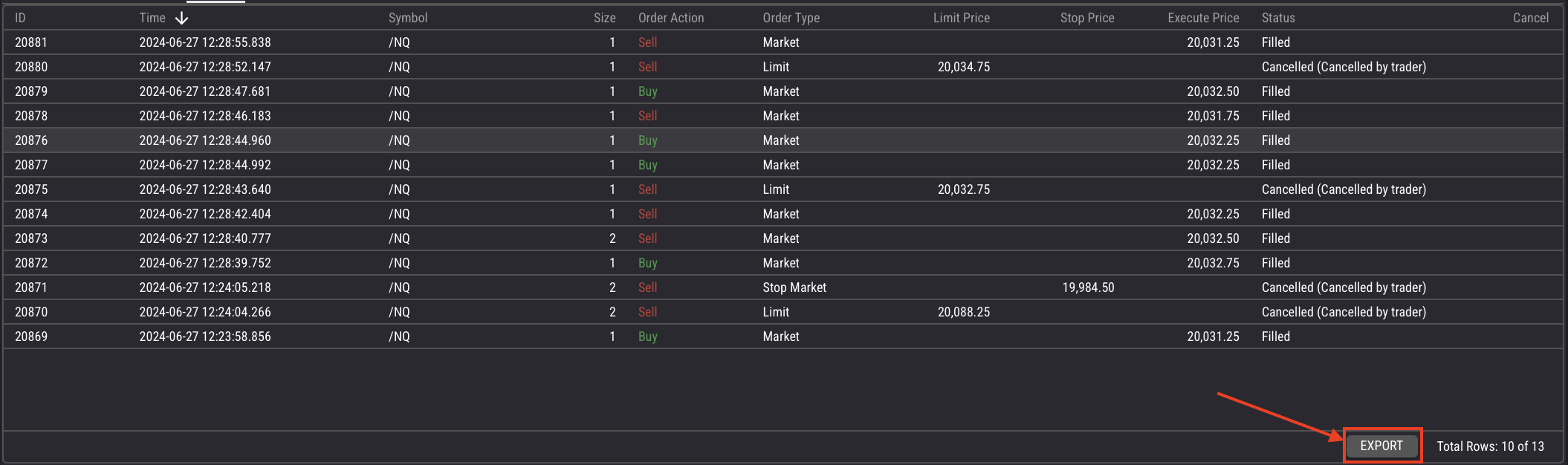Click the EXPORT button
1568x465 pixels.
pyautogui.click(x=1381, y=446)
